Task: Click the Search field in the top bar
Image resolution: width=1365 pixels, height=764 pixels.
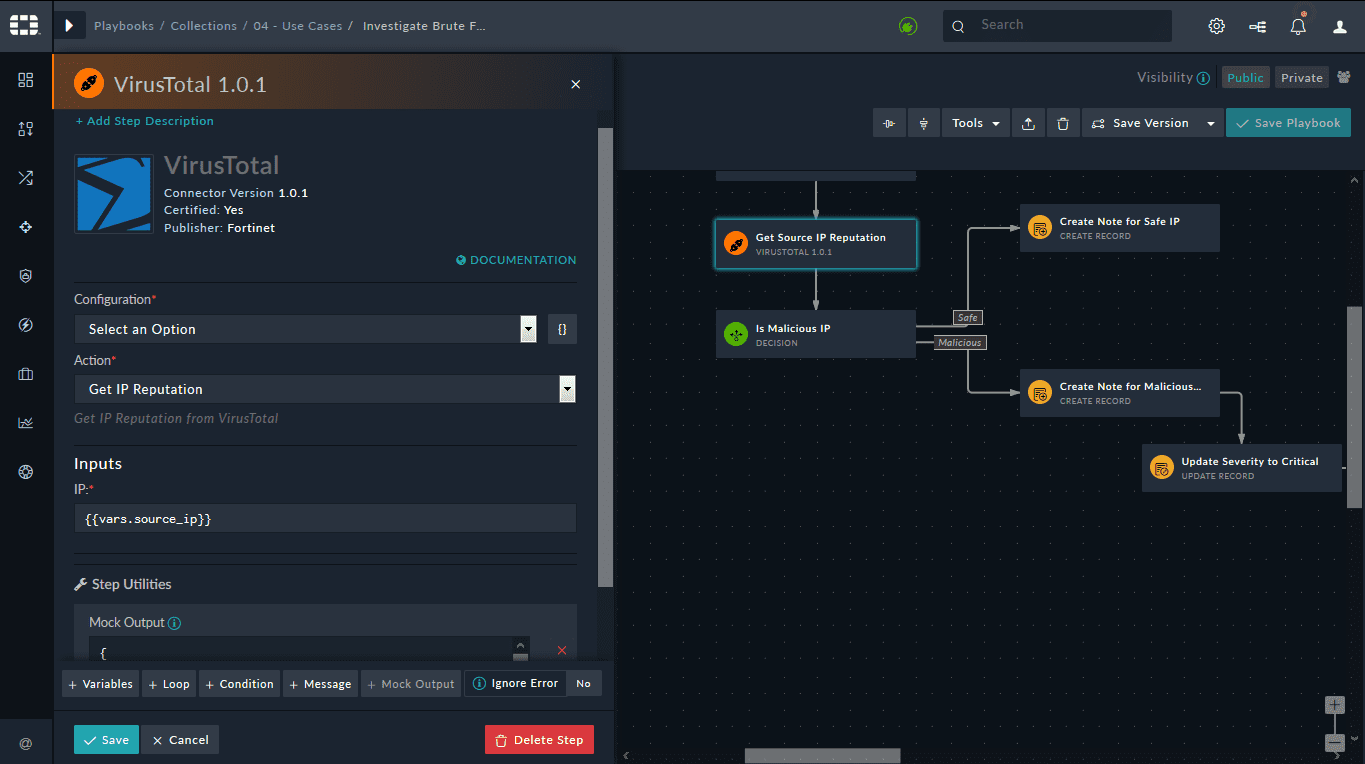Action: coord(1057,26)
